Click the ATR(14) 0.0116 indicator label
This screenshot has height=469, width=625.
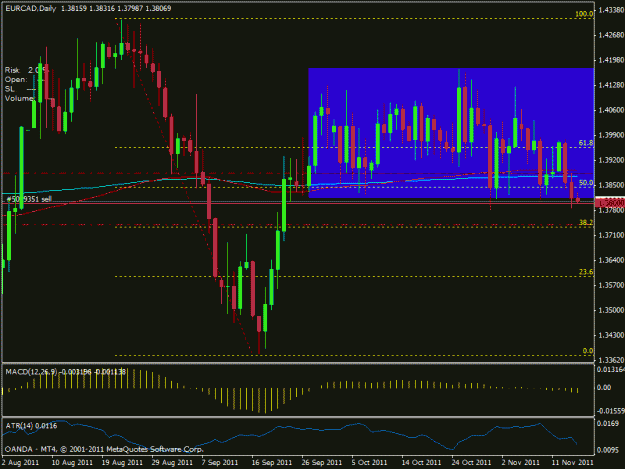31,426
